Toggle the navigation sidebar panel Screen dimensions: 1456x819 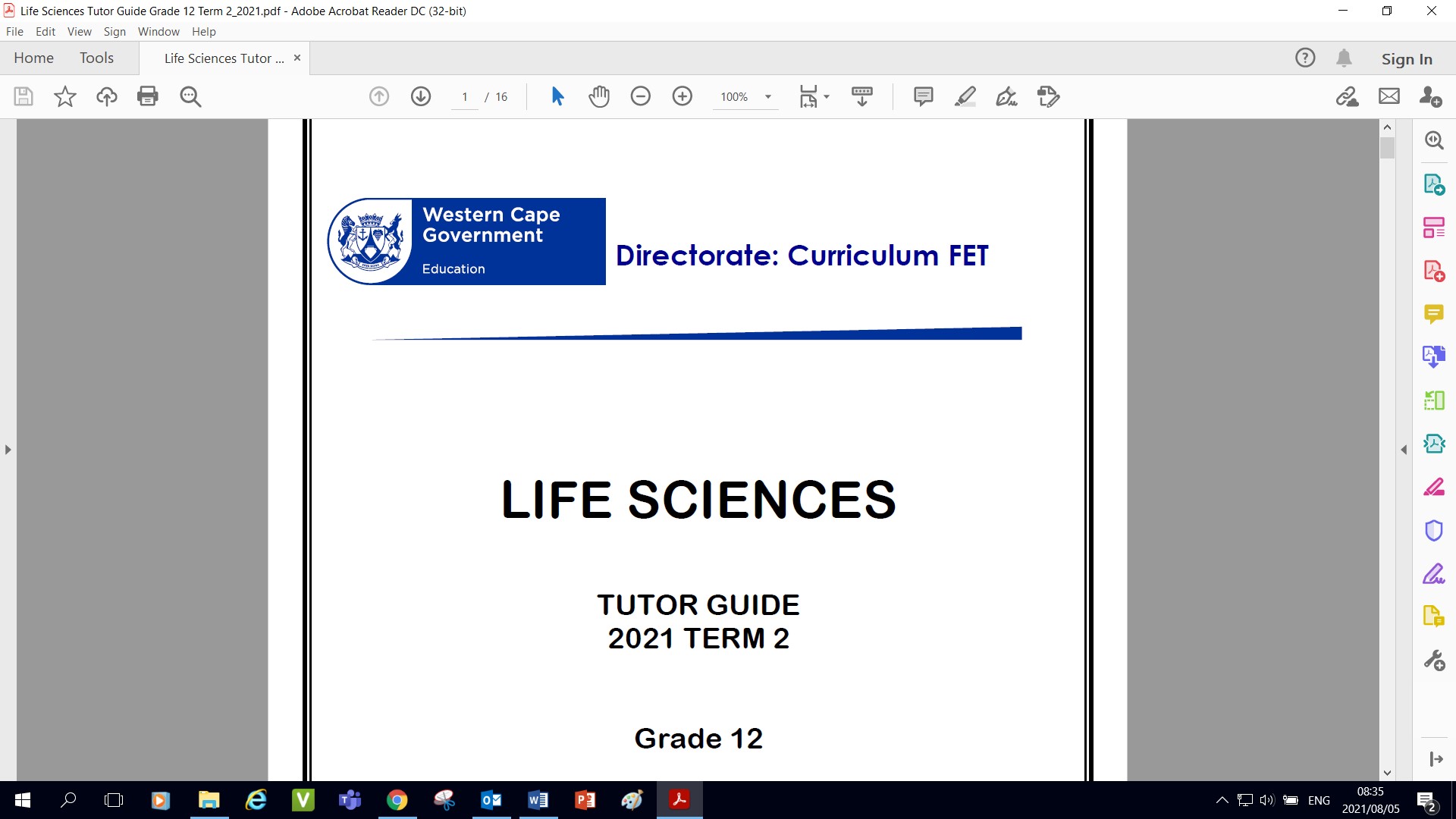(x=8, y=449)
